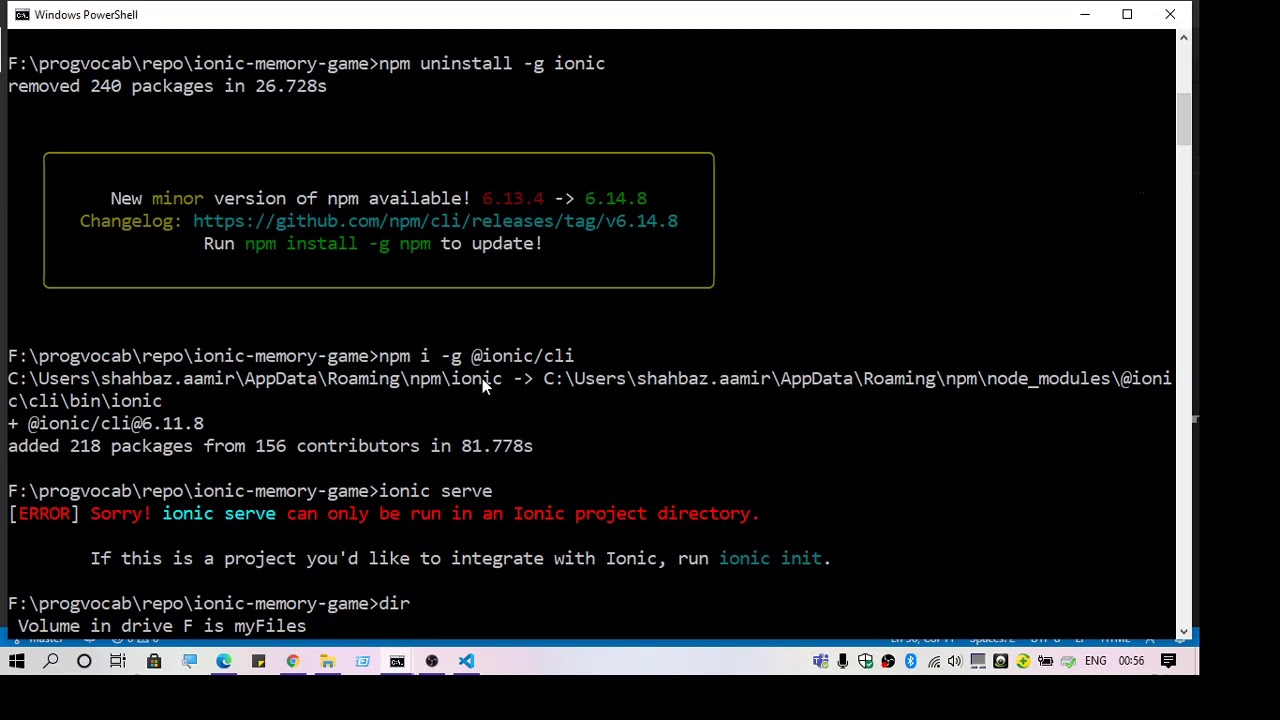This screenshot has width=1280, height=720.
Task: Click '+ @ionic/cli@6.11.8' line
Action: coord(106,424)
